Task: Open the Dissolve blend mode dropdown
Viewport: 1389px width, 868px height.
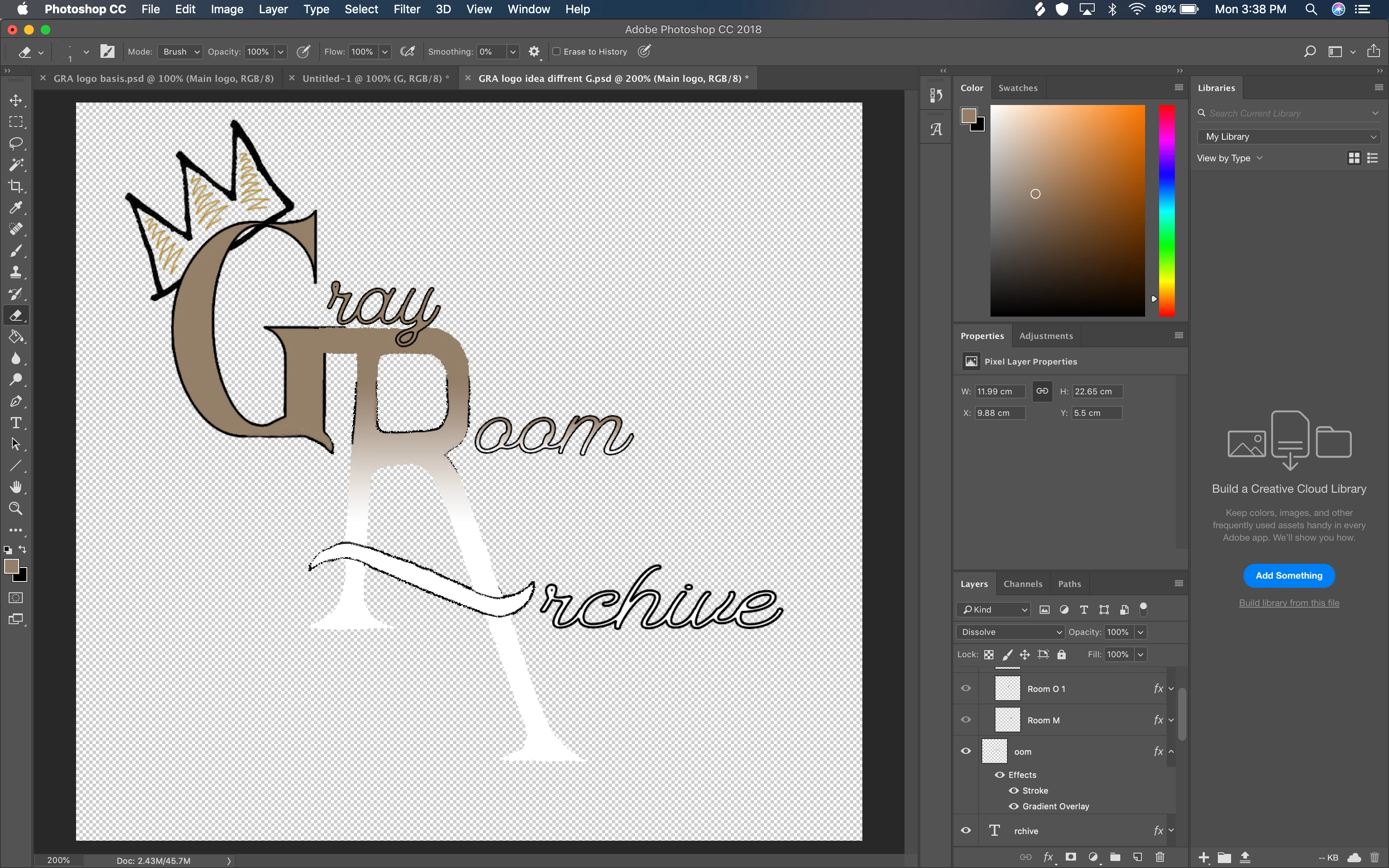Action: pyautogui.click(x=1010, y=632)
